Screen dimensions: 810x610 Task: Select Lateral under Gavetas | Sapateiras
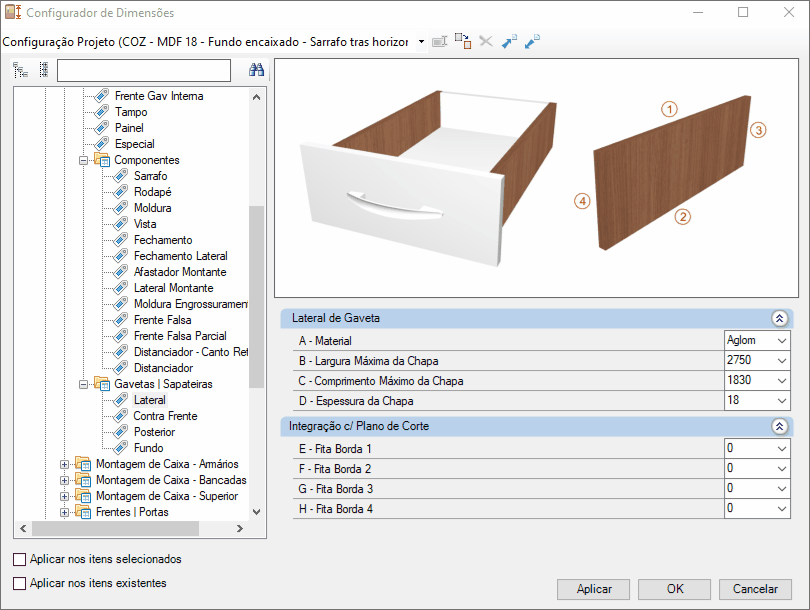click(x=150, y=400)
